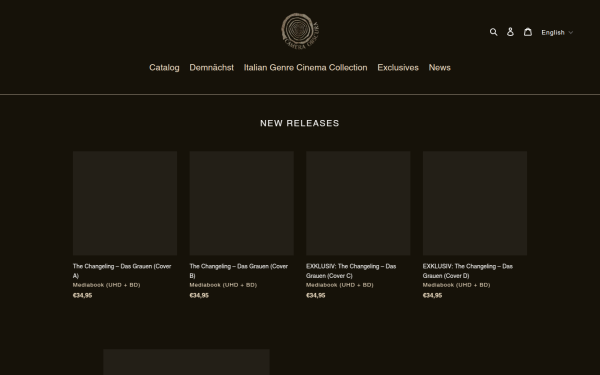Click the Cover C product thumbnail

[x=358, y=203]
